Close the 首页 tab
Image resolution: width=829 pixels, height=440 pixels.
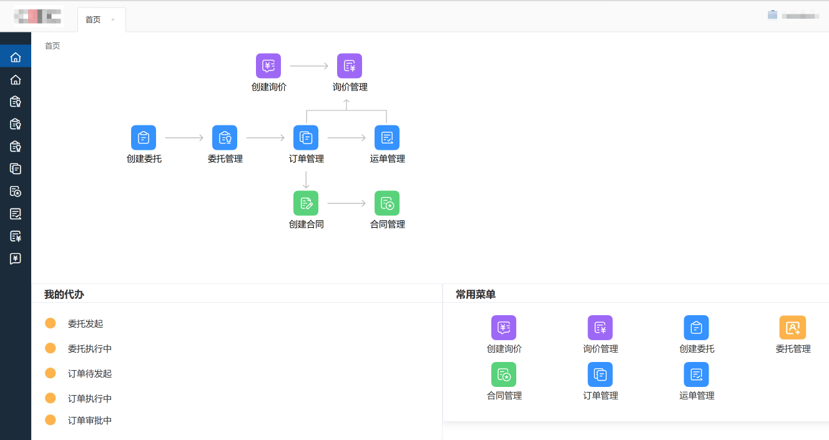tap(113, 20)
